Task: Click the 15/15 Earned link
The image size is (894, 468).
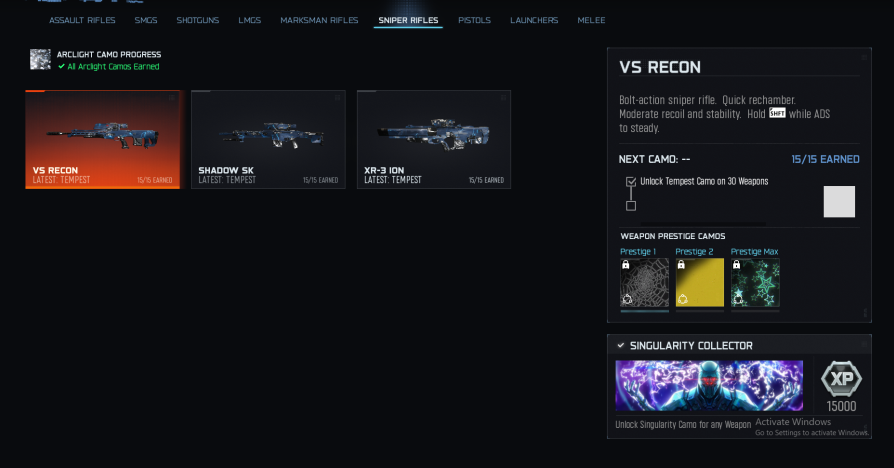Action: coord(825,159)
